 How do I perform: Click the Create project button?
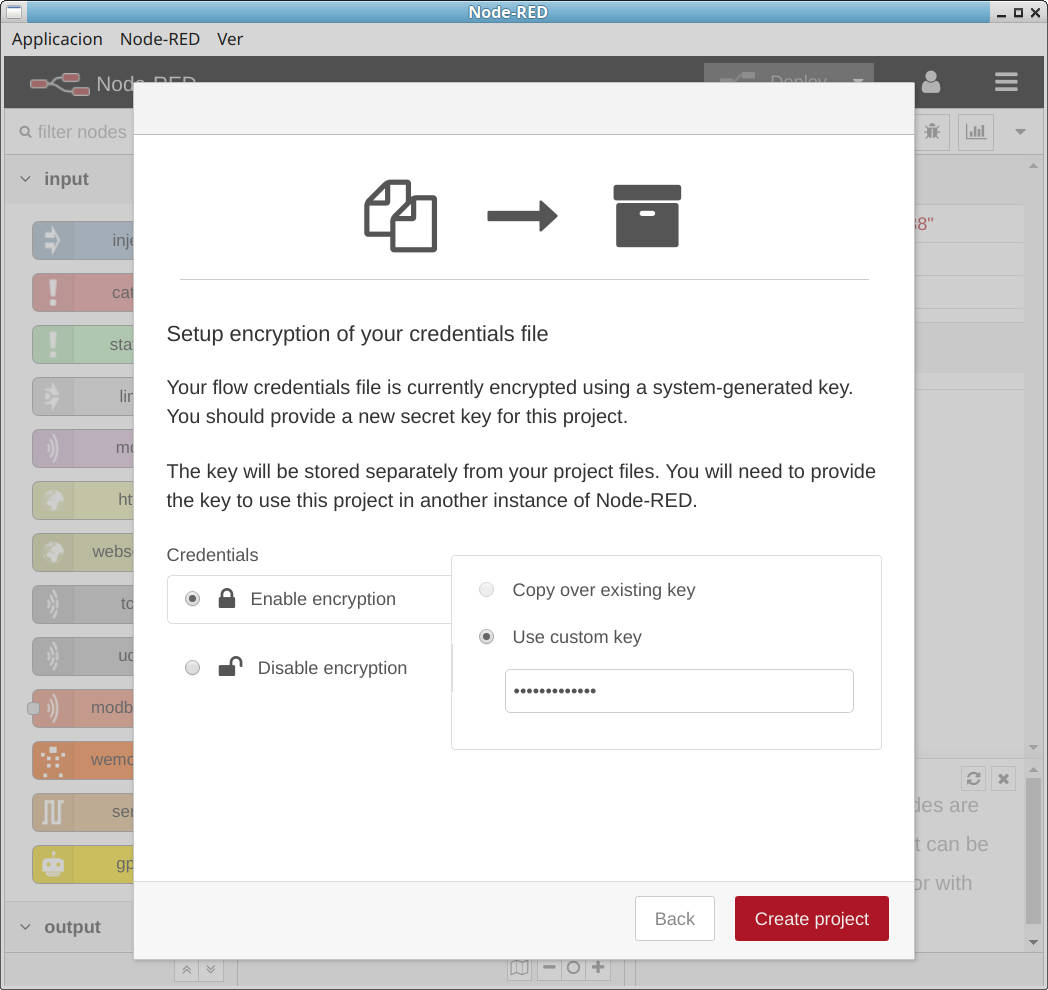coord(811,919)
